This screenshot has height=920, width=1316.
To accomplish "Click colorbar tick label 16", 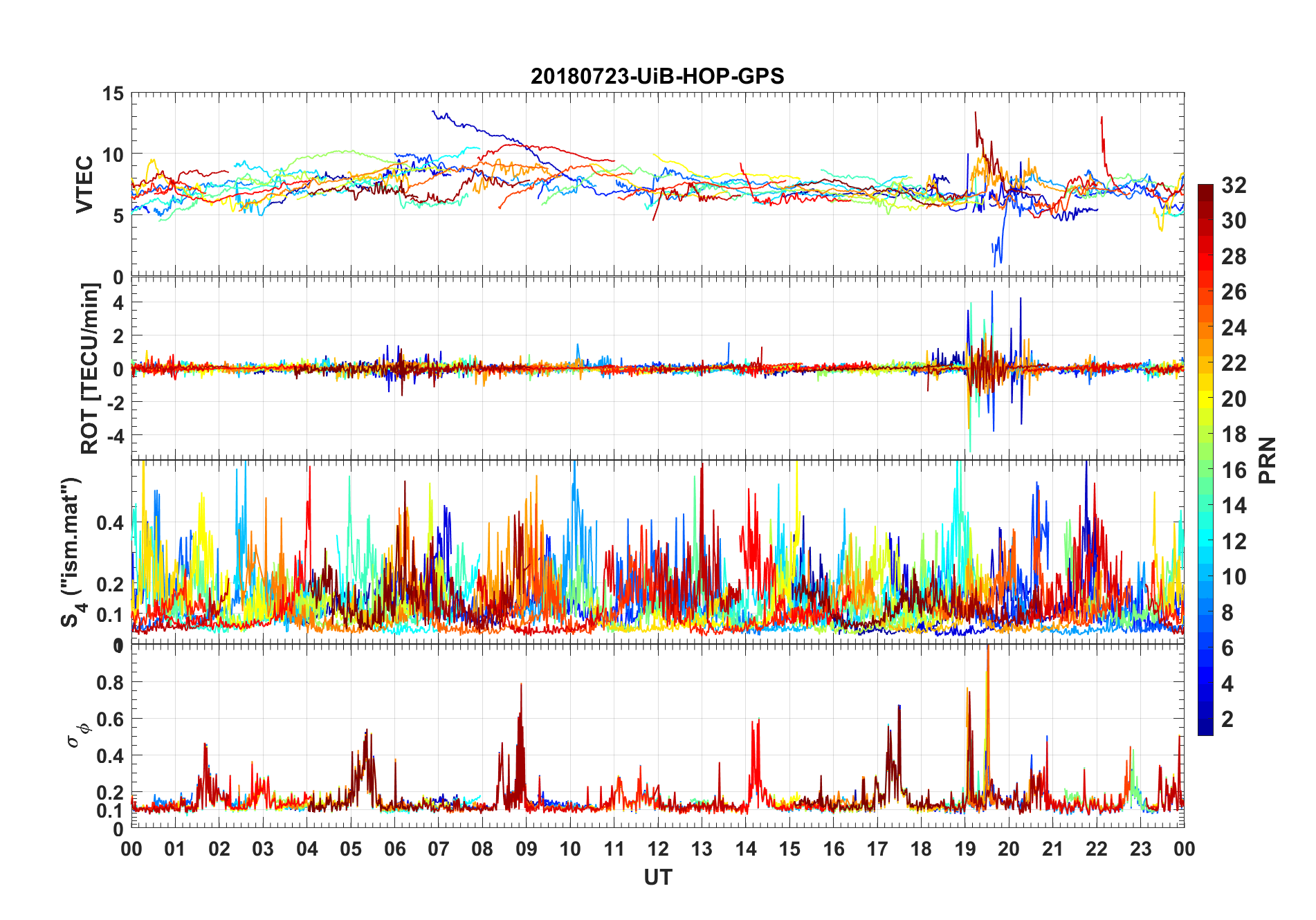I will (x=1234, y=470).
